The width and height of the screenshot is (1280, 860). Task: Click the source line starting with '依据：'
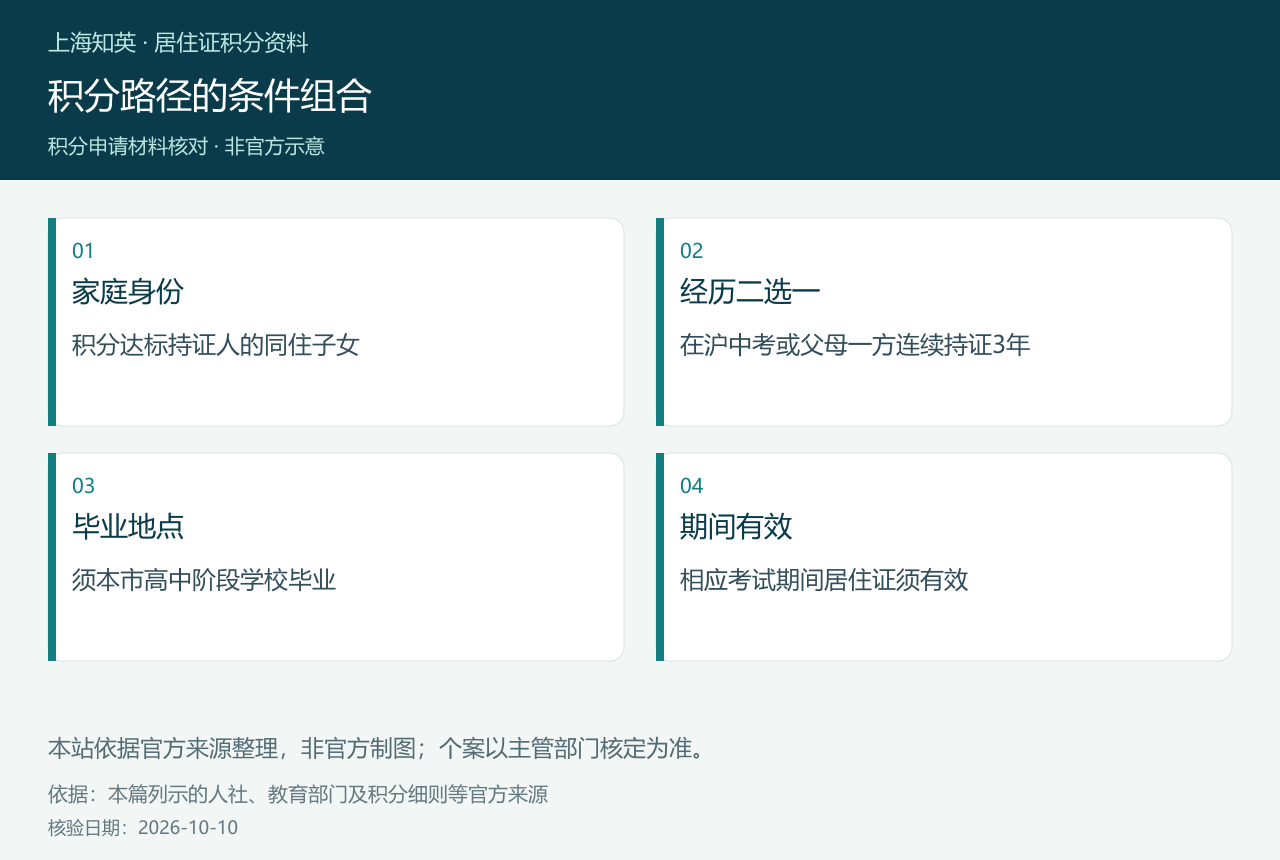(x=298, y=795)
